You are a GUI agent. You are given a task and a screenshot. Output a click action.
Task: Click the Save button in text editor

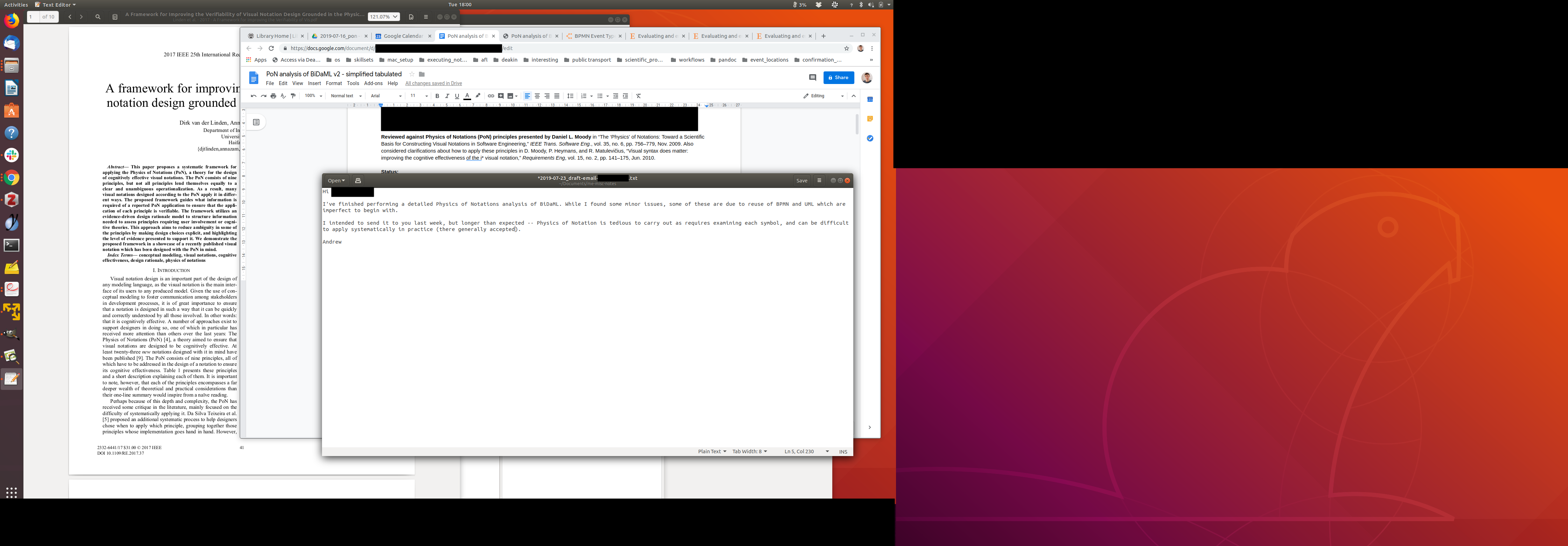pos(801,181)
